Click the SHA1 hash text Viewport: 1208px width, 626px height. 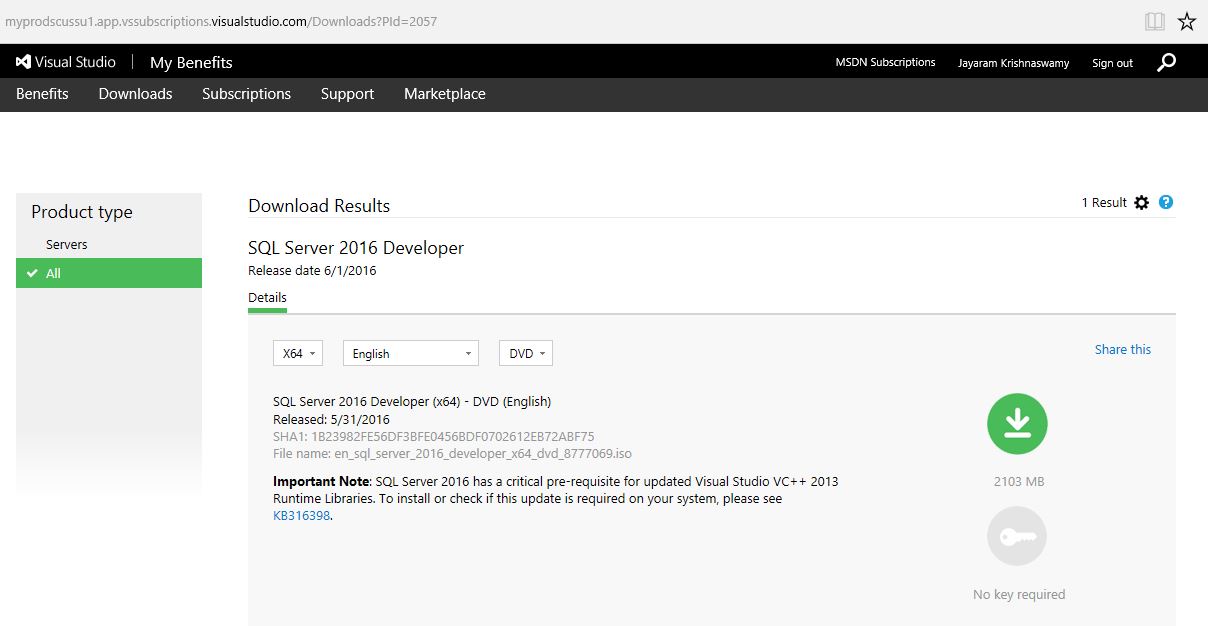coord(434,436)
